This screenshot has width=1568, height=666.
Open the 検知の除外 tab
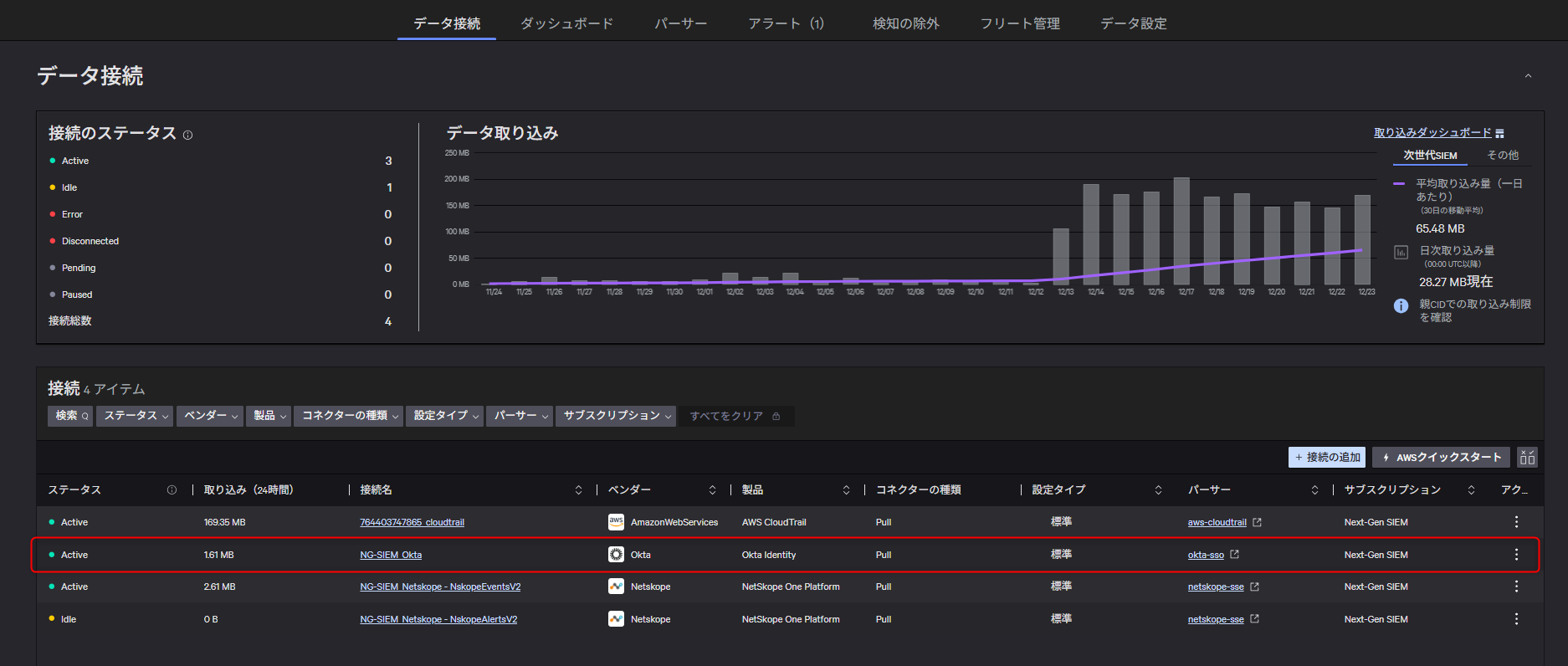coord(905,23)
